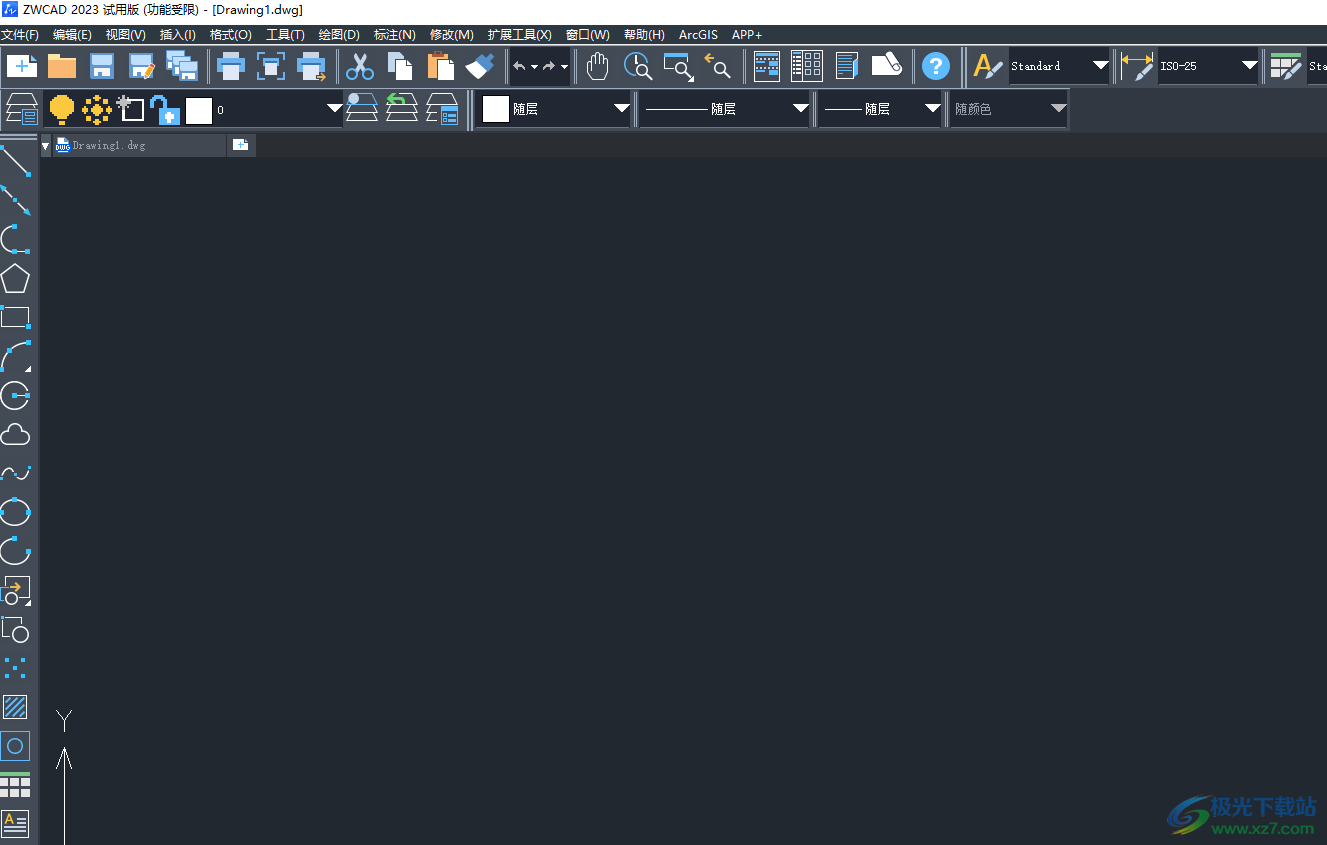Click the Publish printer icon with arrow

coord(311,66)
